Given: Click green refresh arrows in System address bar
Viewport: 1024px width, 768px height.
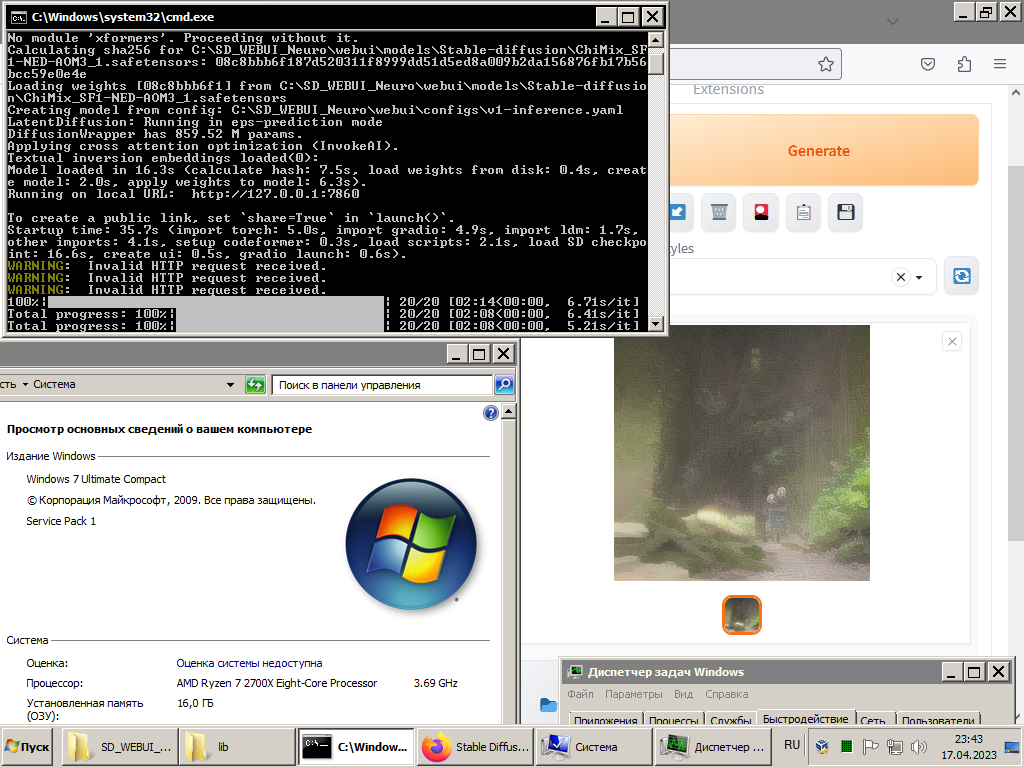Looking at the screenshot, I should point(255,385).
